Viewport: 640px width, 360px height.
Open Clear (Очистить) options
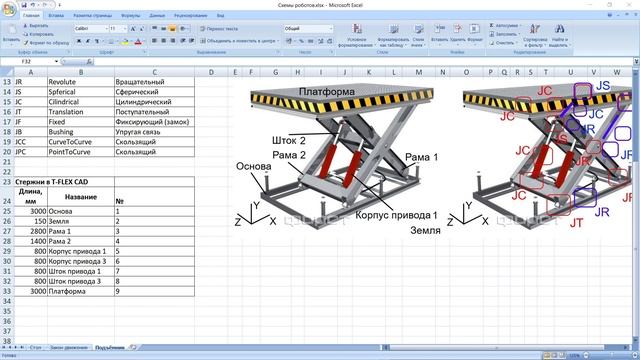pyautogui.click(x=503, y=42)
